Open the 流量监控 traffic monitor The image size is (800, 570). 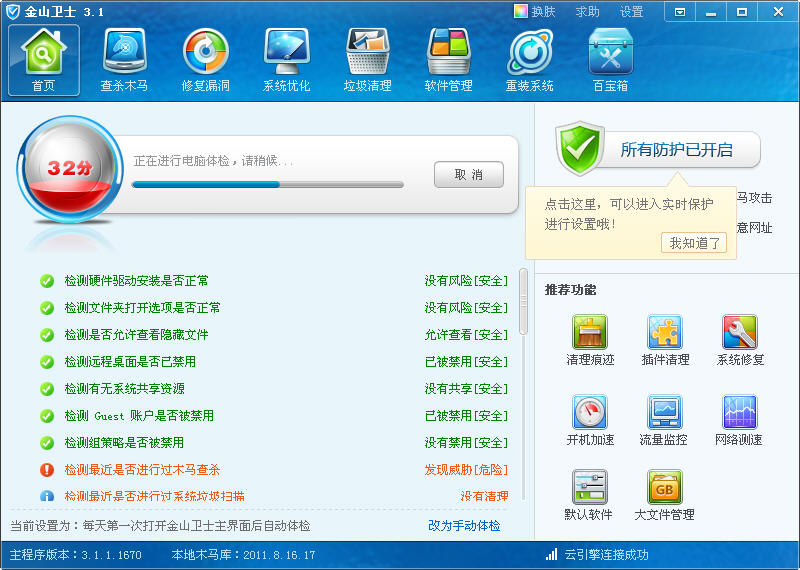point(665,421)
